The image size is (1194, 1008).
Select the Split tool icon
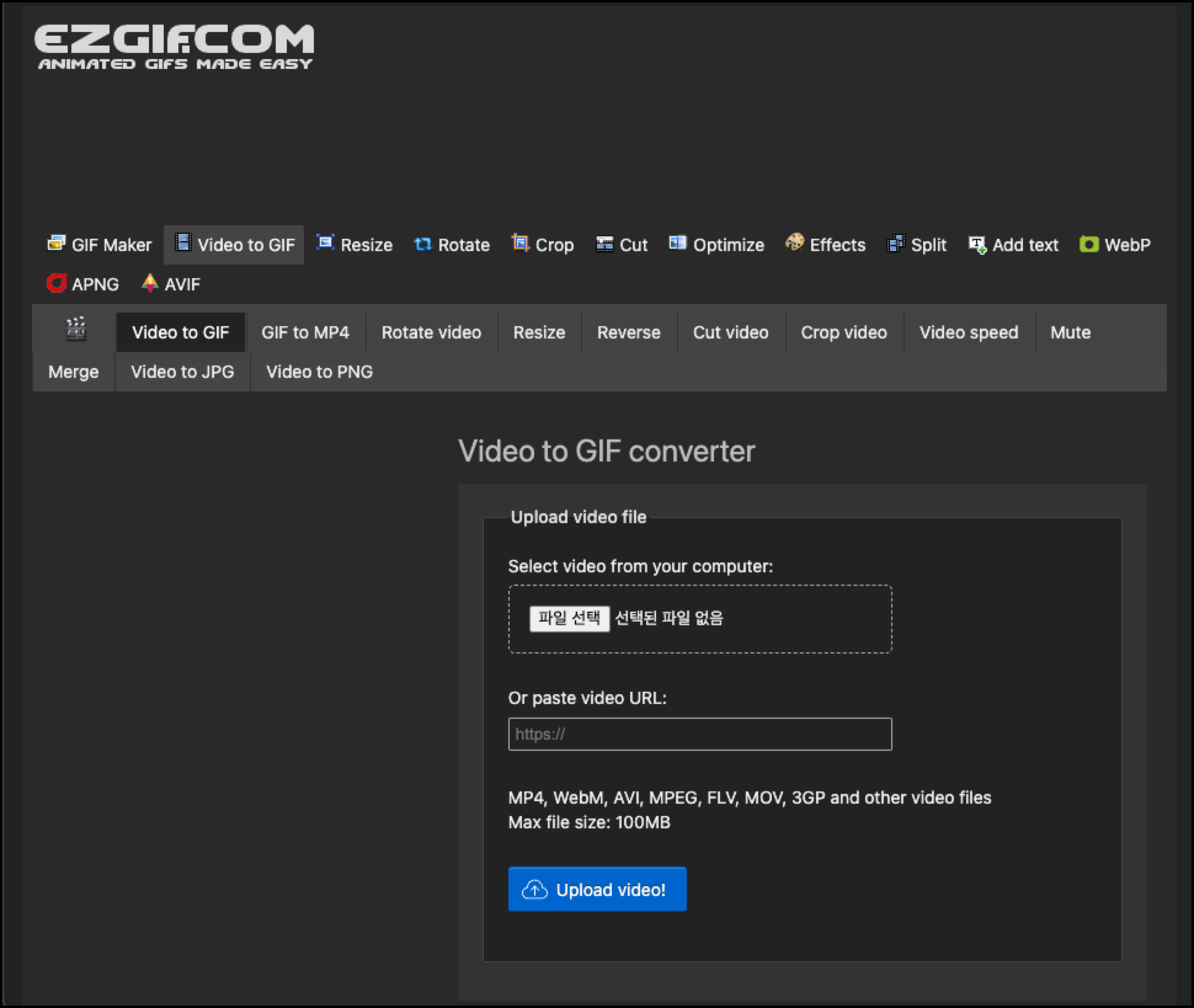point(895,244)
